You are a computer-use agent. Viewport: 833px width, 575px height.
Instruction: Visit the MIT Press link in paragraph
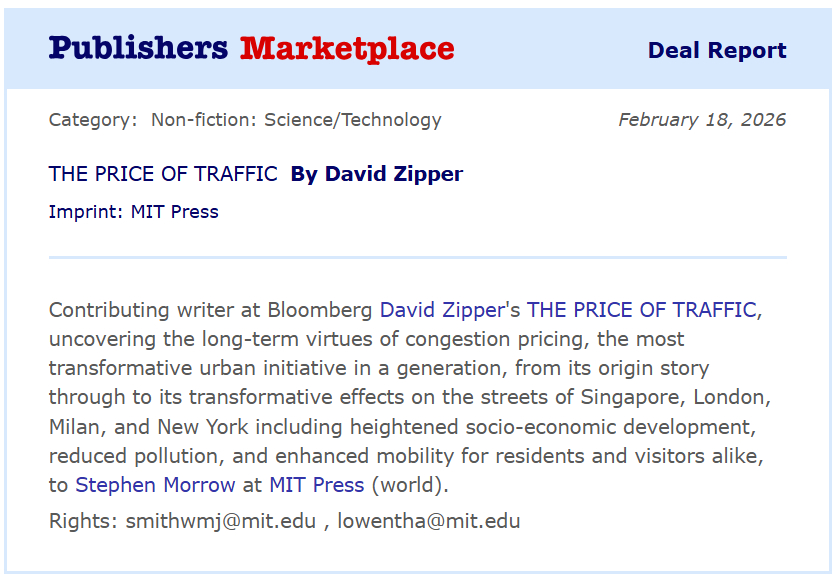(316, 486)
